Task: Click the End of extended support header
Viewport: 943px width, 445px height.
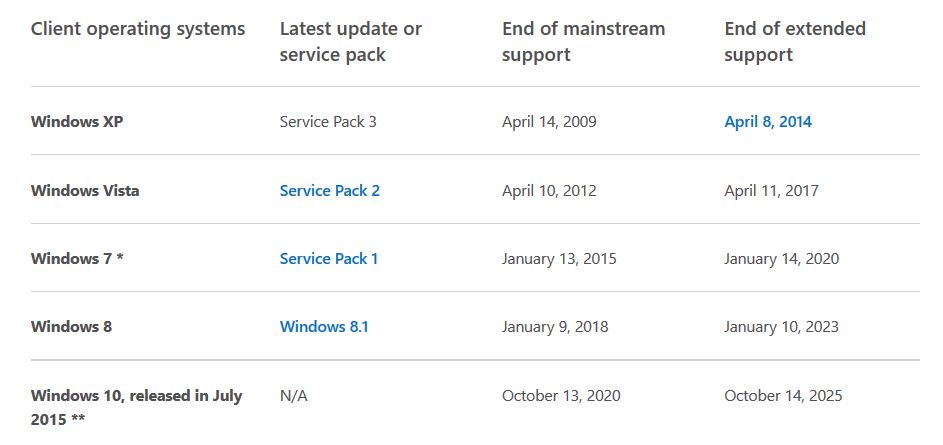Action: pos(795,41)
